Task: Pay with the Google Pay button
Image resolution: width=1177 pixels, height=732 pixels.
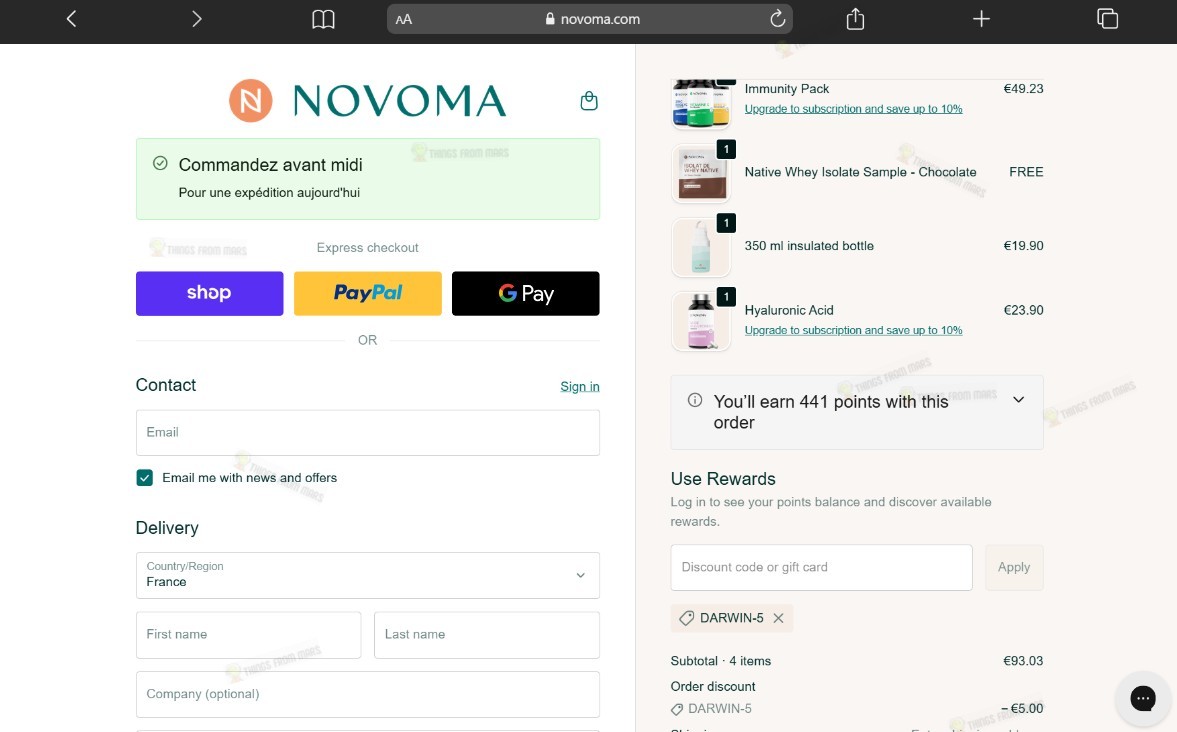Action: pos(525,294)
